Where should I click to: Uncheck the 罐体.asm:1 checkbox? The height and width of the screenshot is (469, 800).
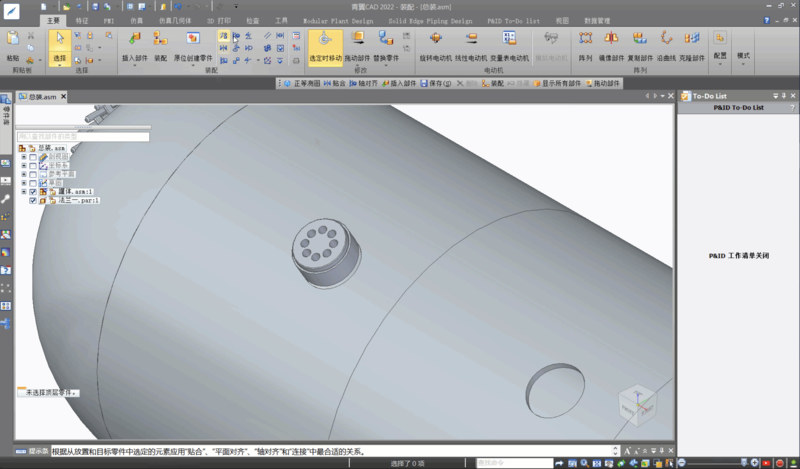click(33, 192)
